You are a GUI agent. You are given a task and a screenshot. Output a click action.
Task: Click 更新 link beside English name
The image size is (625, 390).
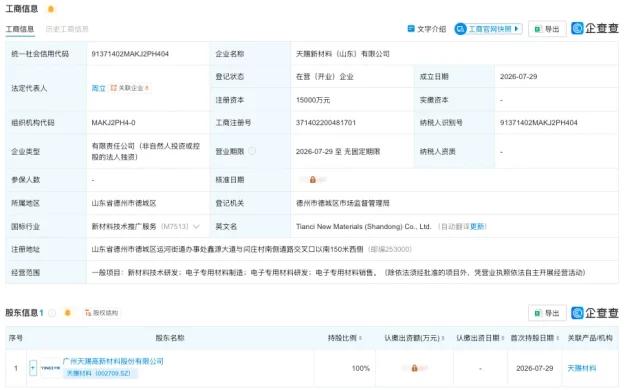click(x=477, y=227)
